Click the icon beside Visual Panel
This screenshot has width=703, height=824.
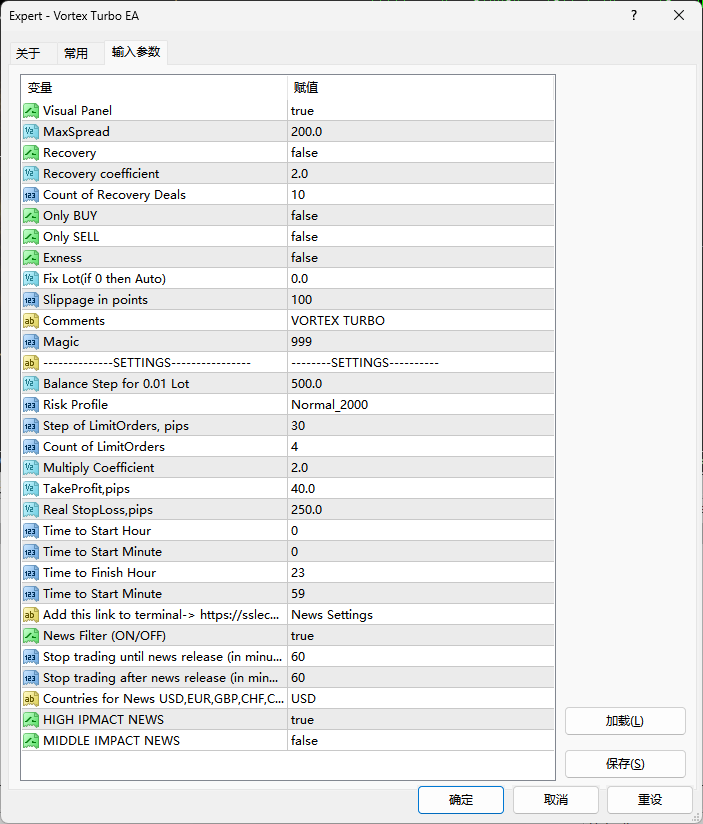point(31,111)
